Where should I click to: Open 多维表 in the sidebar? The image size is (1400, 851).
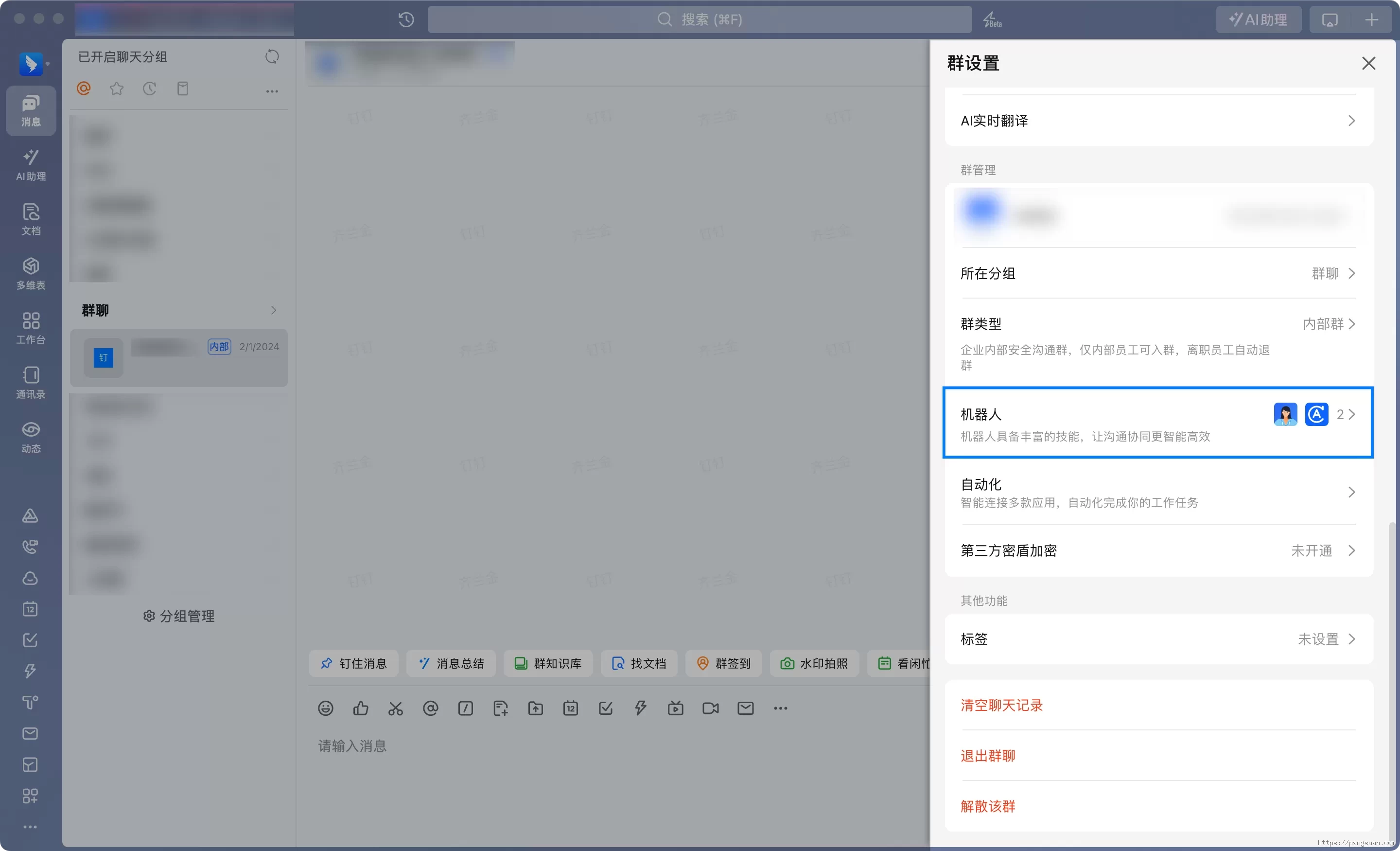pyautogui.click(x=31, y=273)
